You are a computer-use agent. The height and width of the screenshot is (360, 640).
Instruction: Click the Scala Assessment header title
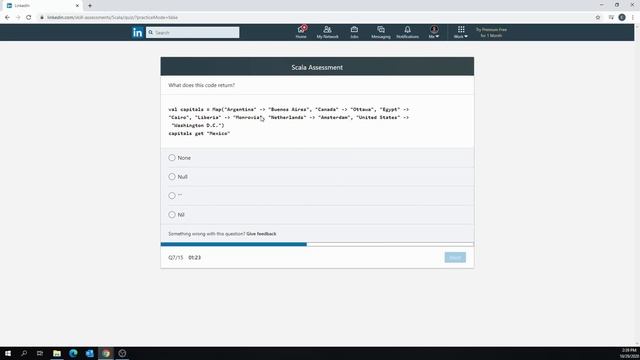pos(317,67)
